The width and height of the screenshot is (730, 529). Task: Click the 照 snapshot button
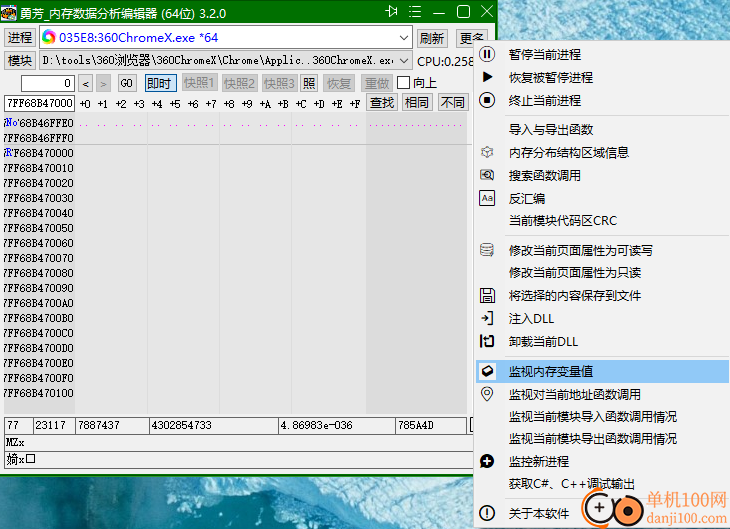click(x=309, y=83)
